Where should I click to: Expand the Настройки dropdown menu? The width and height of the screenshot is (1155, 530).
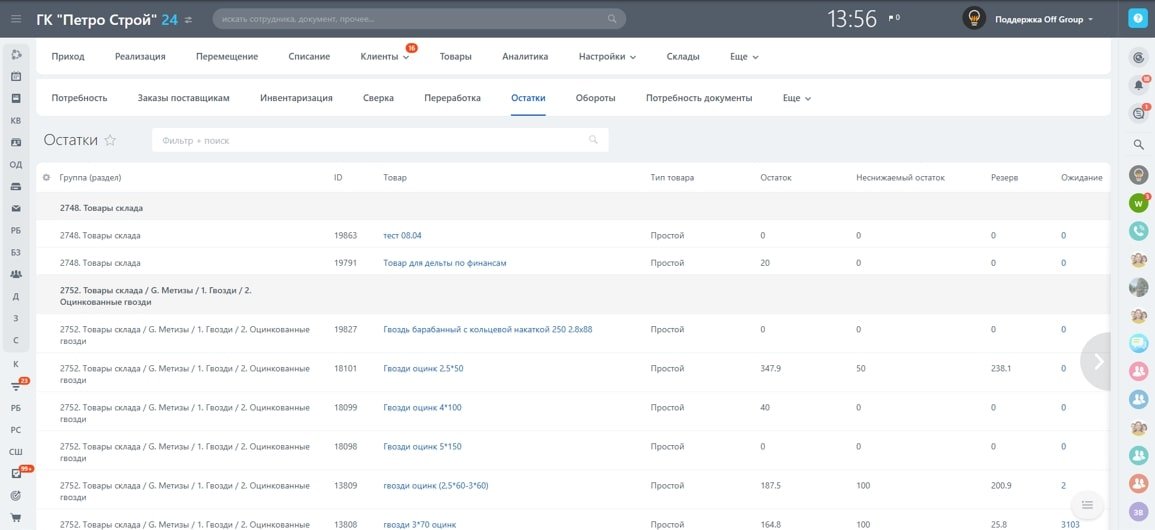[x=607, y=57]
